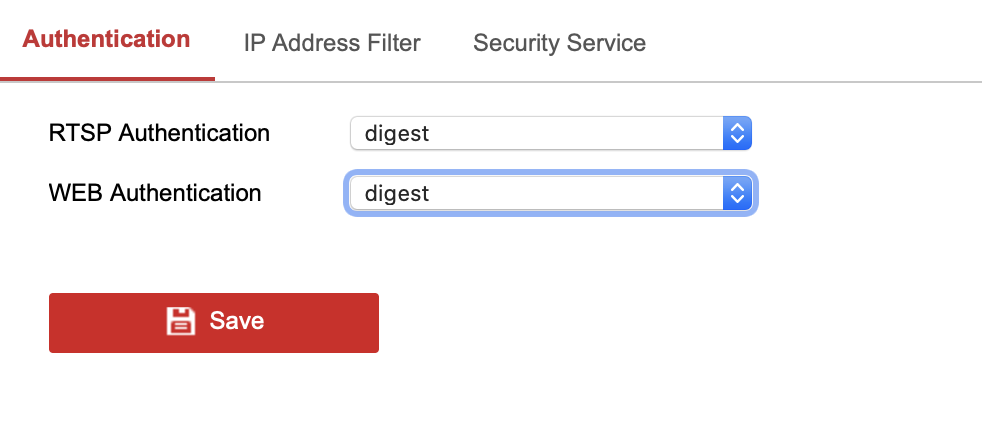Click empty middle of RTSP Authentication combo box
Image resolution: width=982 pixels, height=422 pixels.
tap(570, 132)
